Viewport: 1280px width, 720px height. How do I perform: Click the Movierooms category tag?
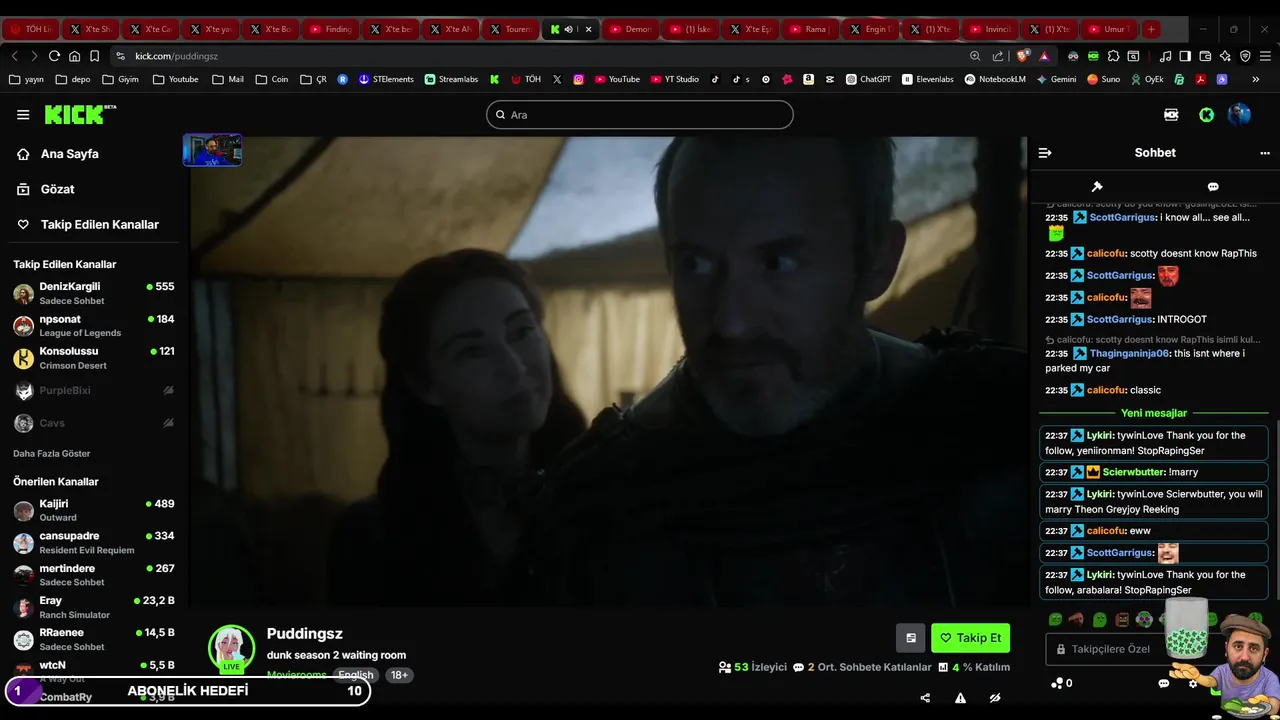coord(296,675)
